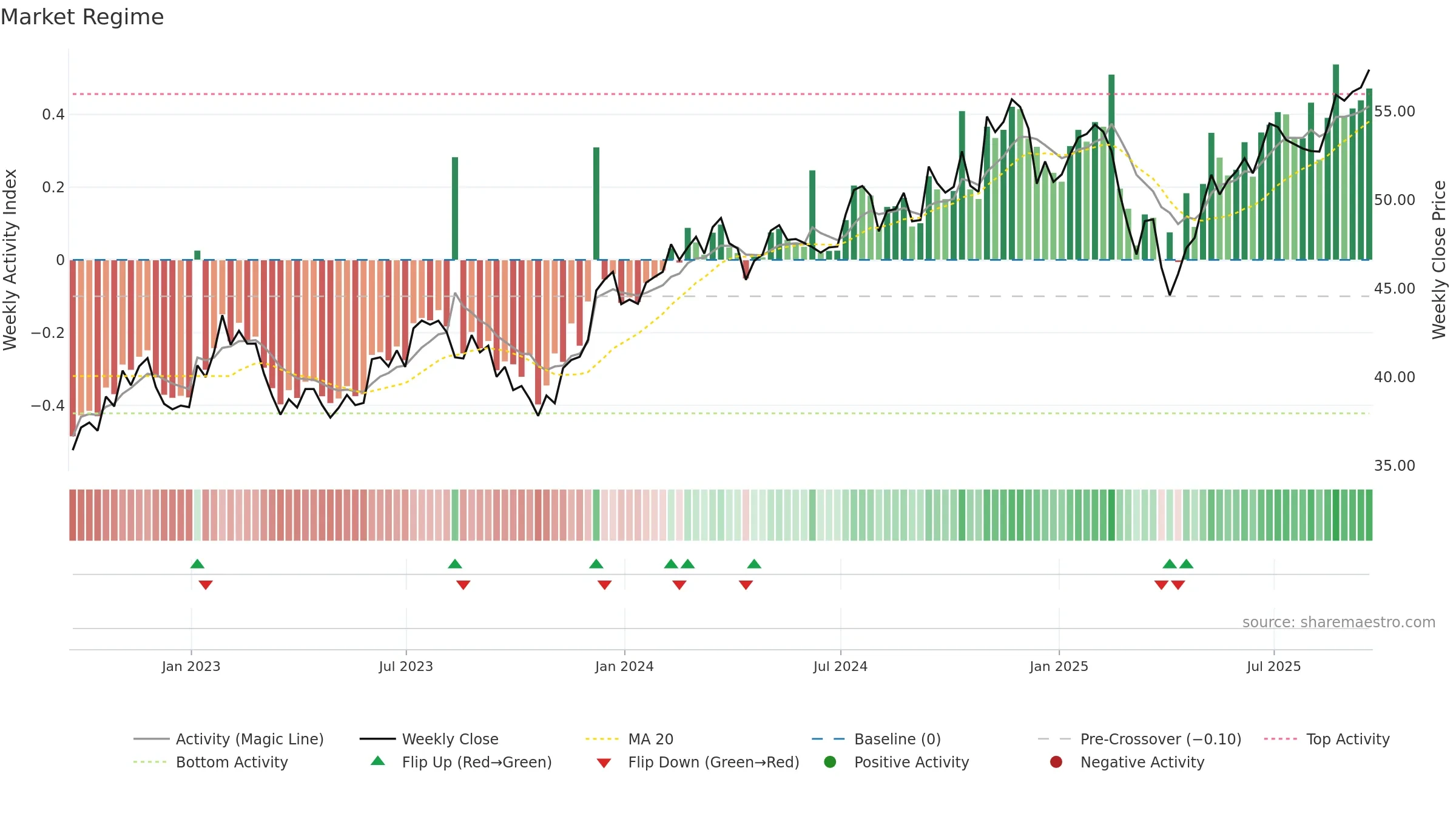Click the Flip Up marker near Jan 2023
This screenshot has height=819, width=1456.
(x=197, y=564)
